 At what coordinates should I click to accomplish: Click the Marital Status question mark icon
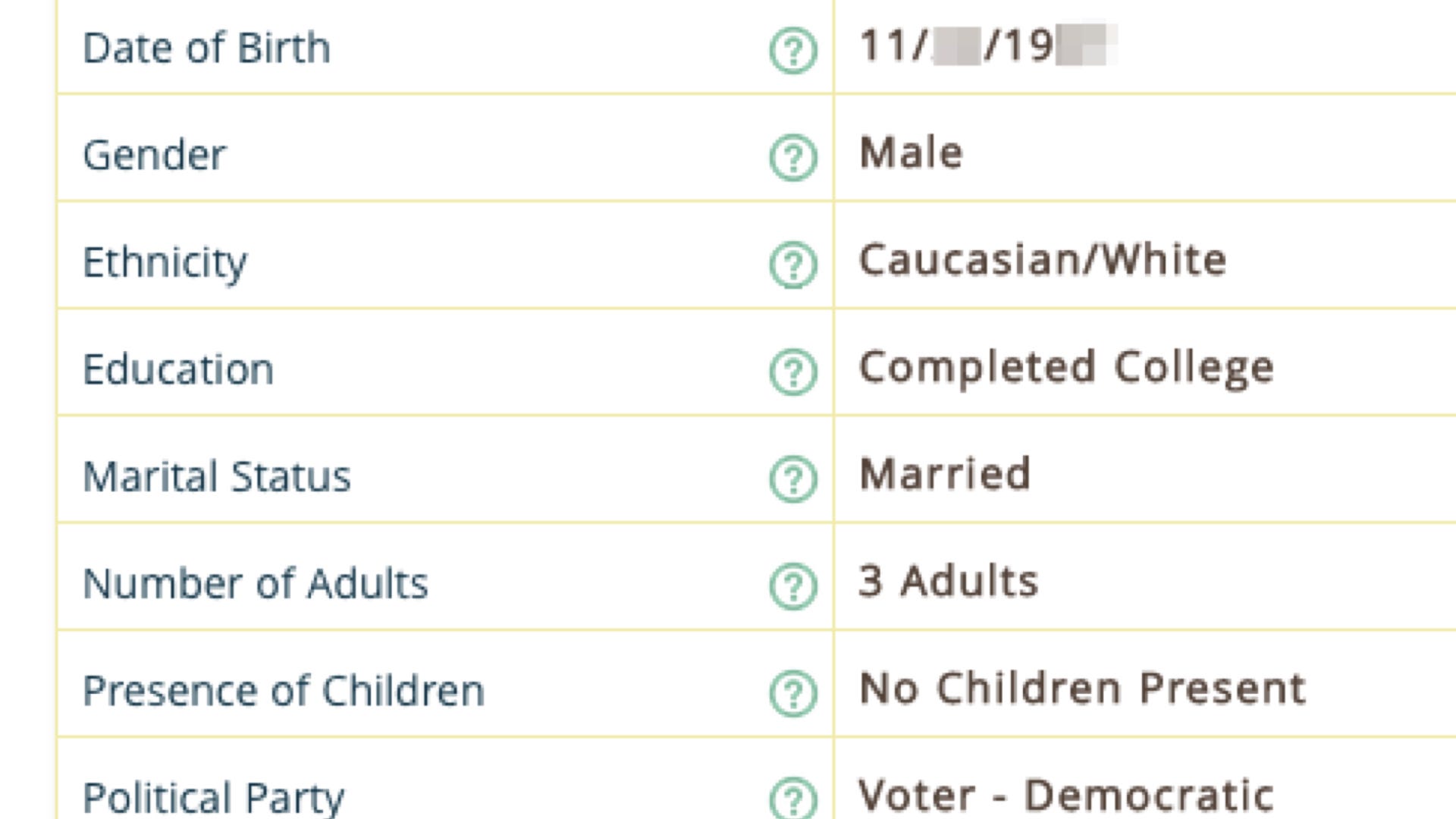[x=793, y=479]
